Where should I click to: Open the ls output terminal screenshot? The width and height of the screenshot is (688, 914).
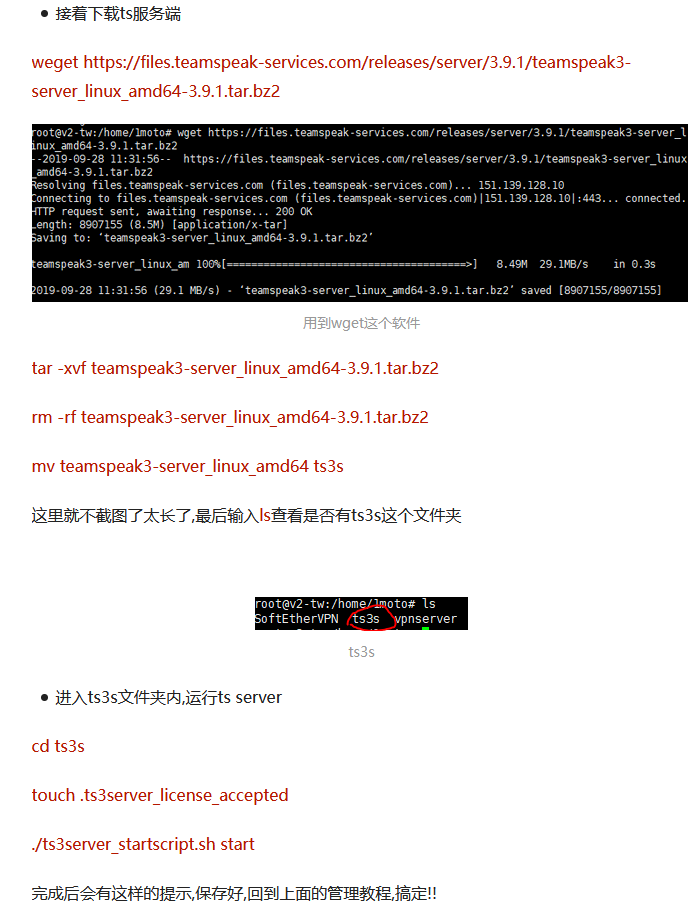[x=361, y=613]
